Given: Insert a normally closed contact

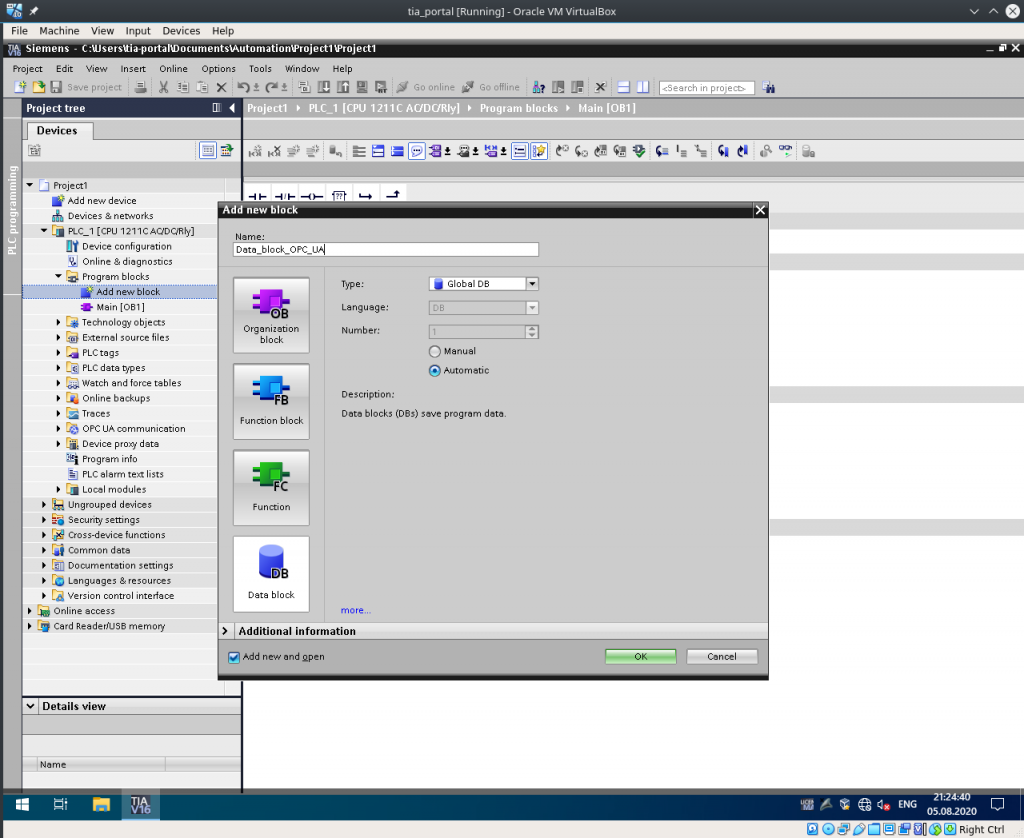Looking at the screenshot, I should point(285,195).
